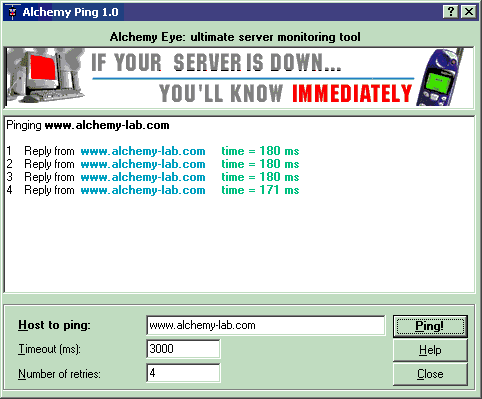Click the 'Pinging www.alchemy-lab.com' line
482x399 pixels.
pyautogui.click(x=88, y=125)
